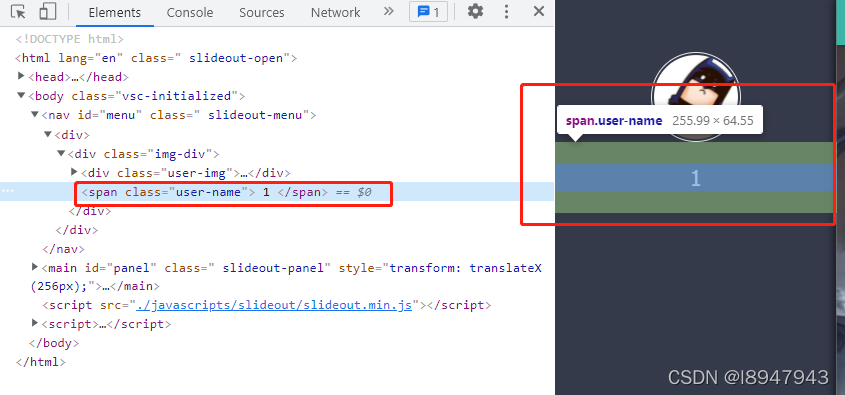
Task: Expand the main panel element
Action: point(35,267)
